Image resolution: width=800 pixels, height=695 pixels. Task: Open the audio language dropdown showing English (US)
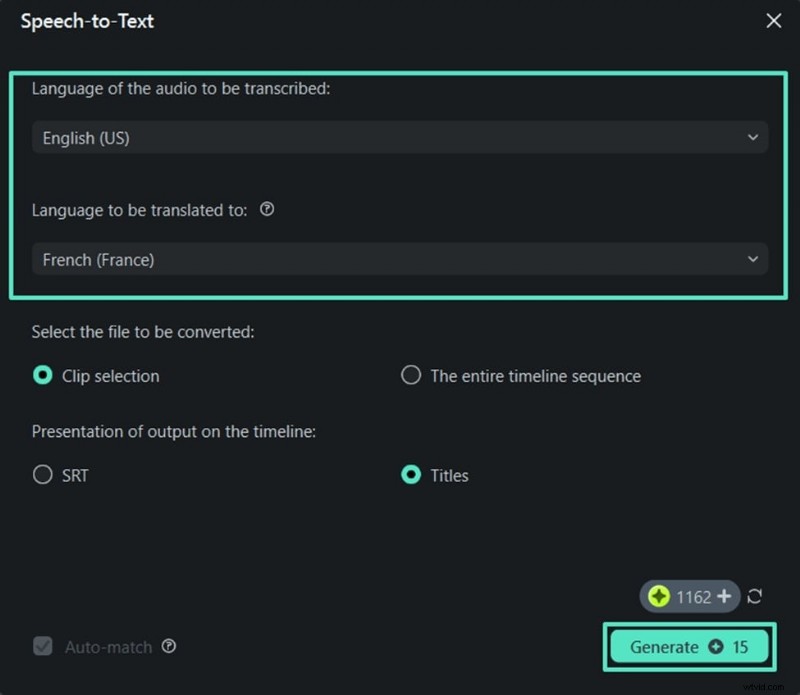tap(400, 137)
